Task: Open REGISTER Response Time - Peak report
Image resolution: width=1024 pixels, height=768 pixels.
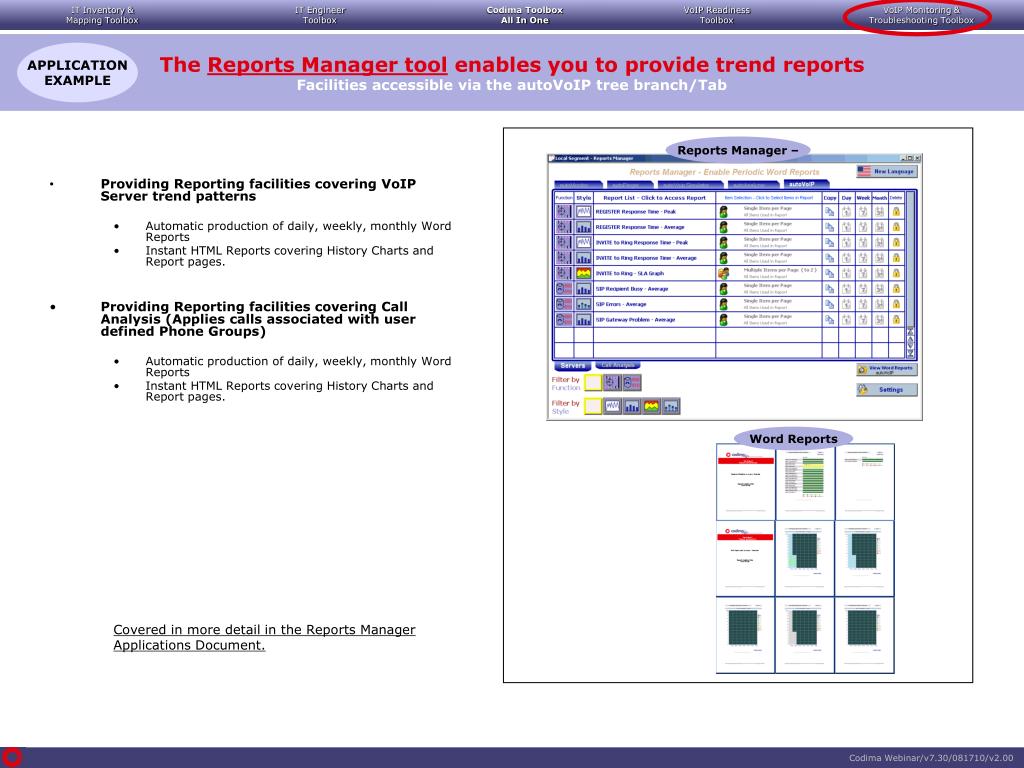Action: (635, 212)
